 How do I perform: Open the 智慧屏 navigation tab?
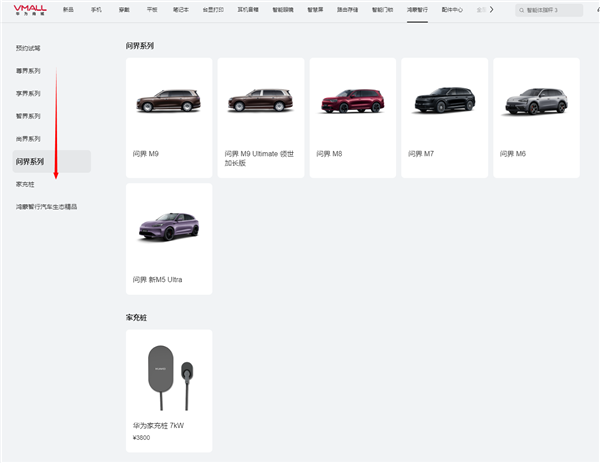pyautogui.click(x=315, y=10)
